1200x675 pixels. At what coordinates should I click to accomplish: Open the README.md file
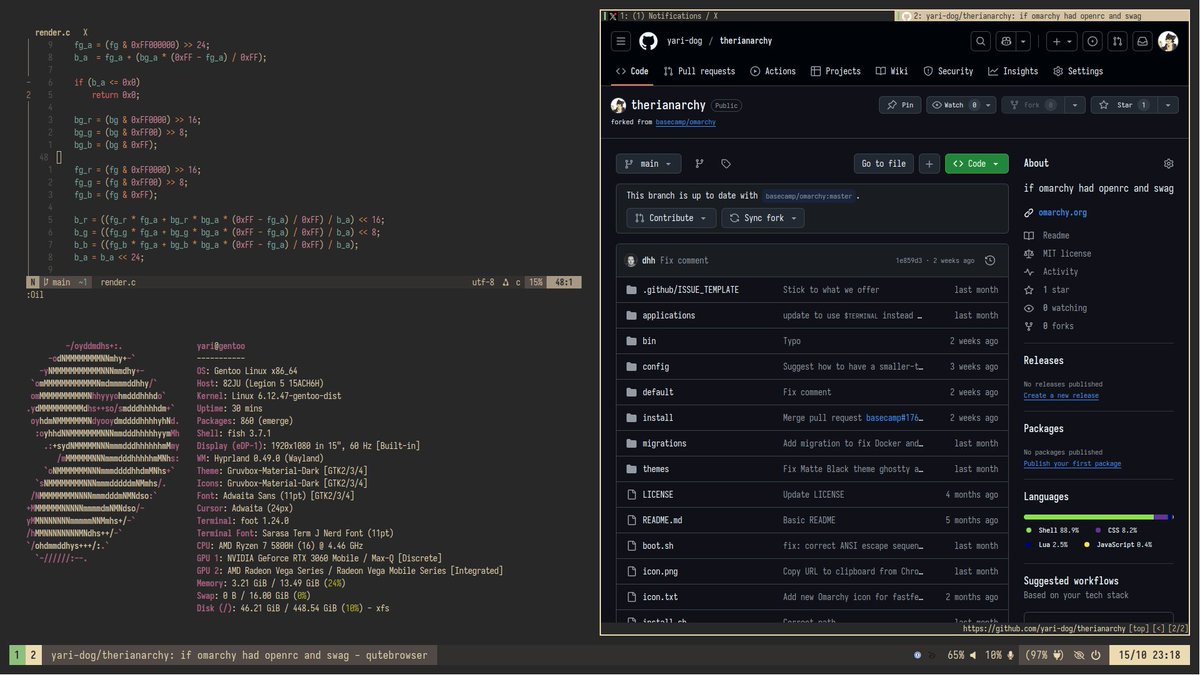662,520
